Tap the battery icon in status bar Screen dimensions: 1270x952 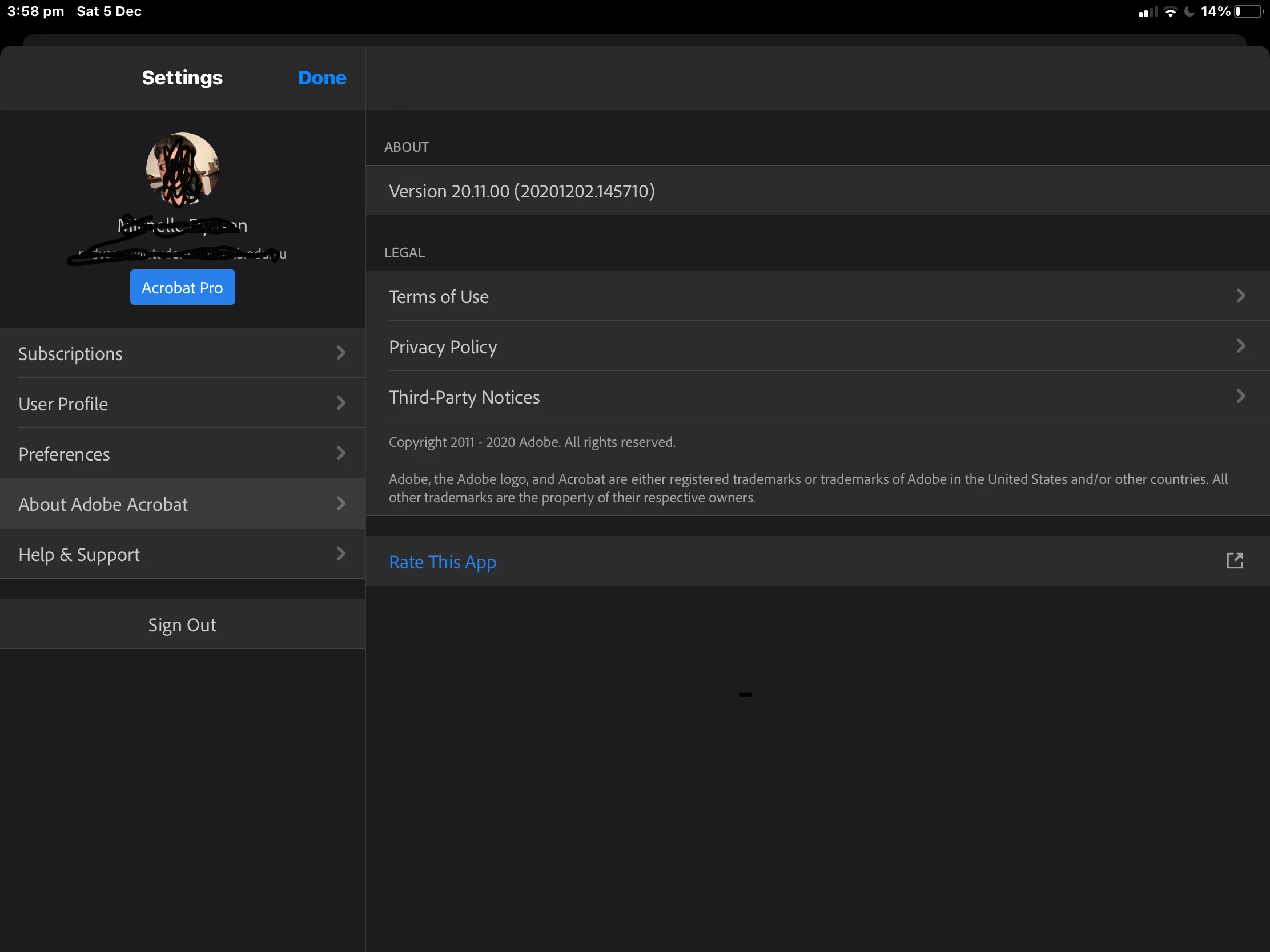coord(1248,11)
